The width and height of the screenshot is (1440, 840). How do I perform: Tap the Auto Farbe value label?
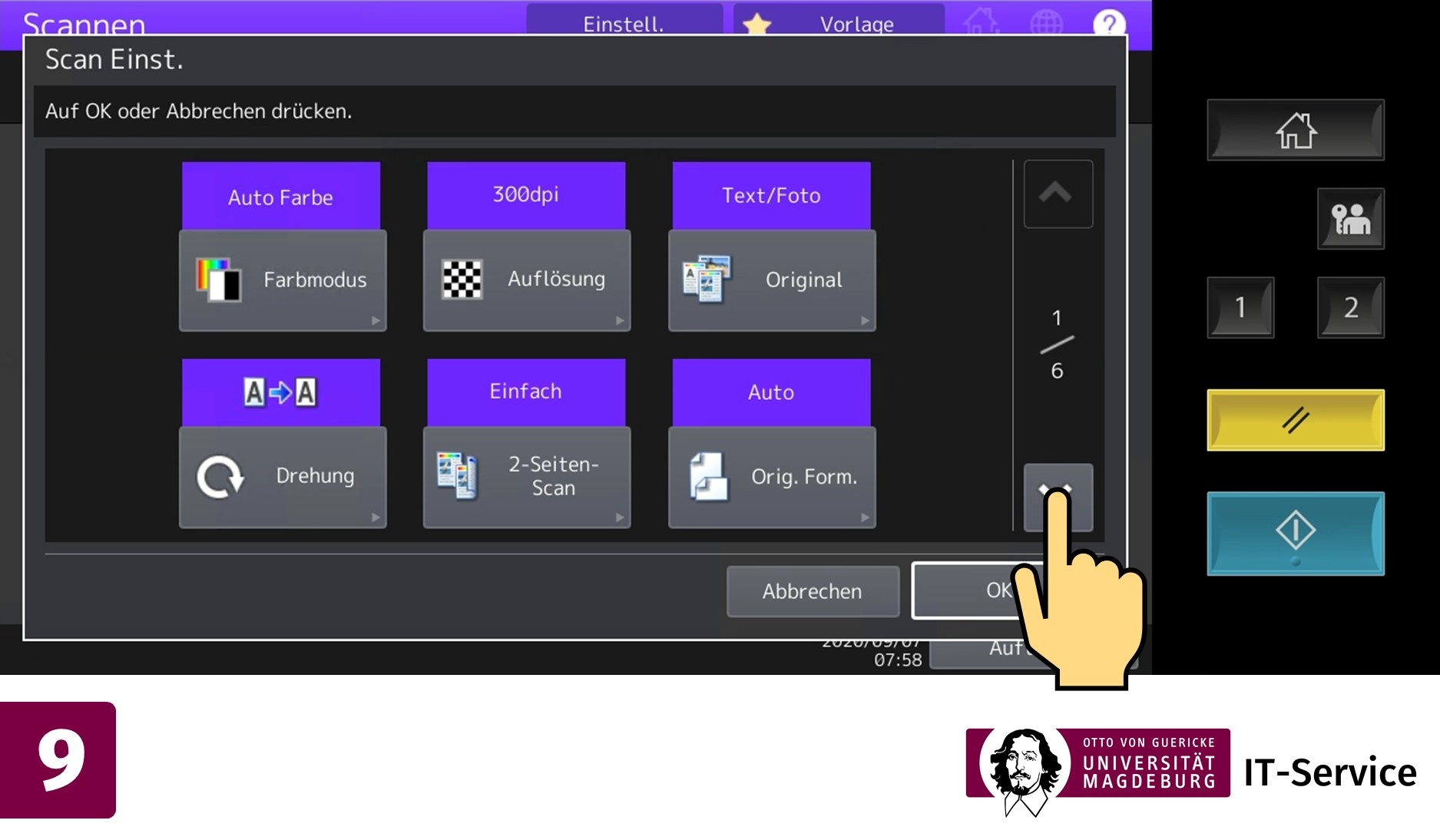[x=281, y=197]
